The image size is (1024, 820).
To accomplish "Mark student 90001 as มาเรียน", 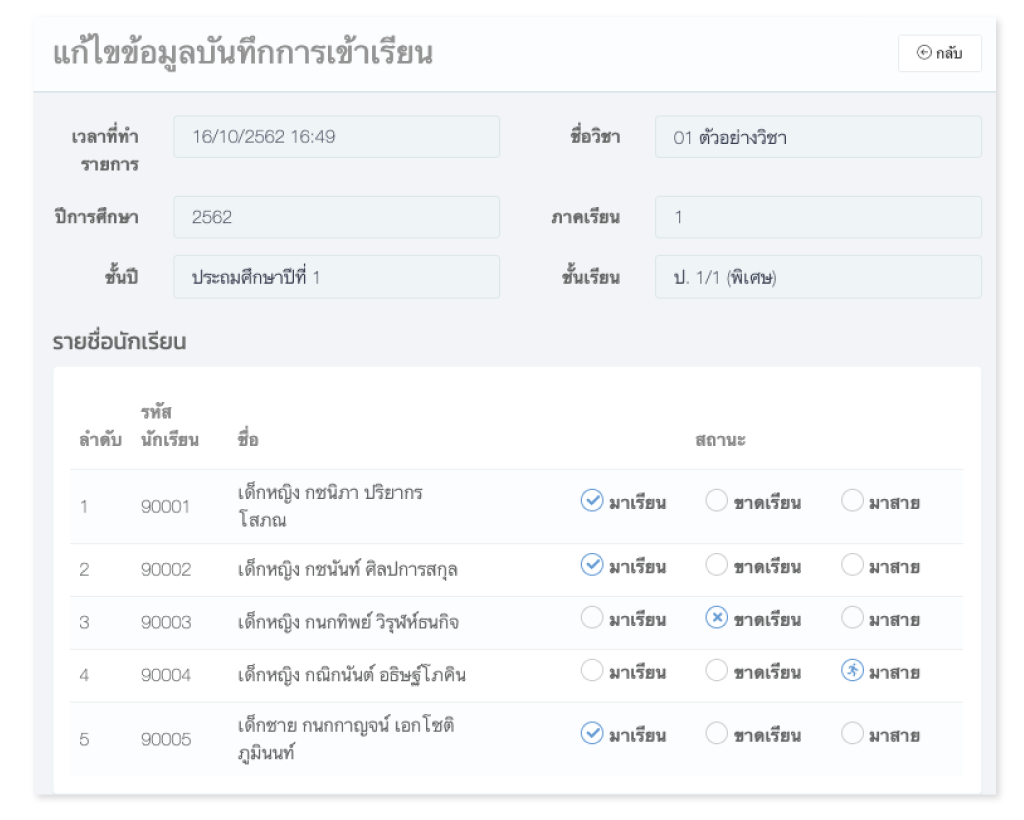I will coord(592,501).
